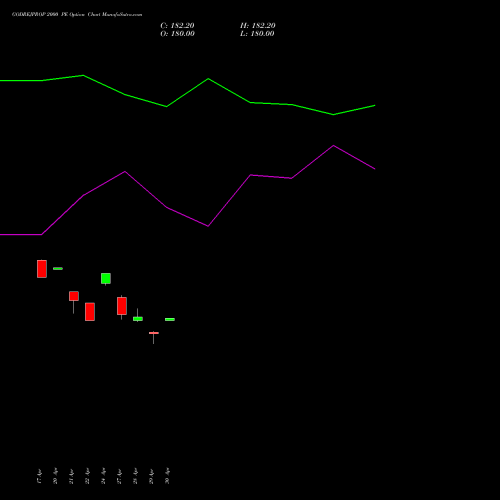Select the red candlestick for 17 Apr

tap(42, 269)
